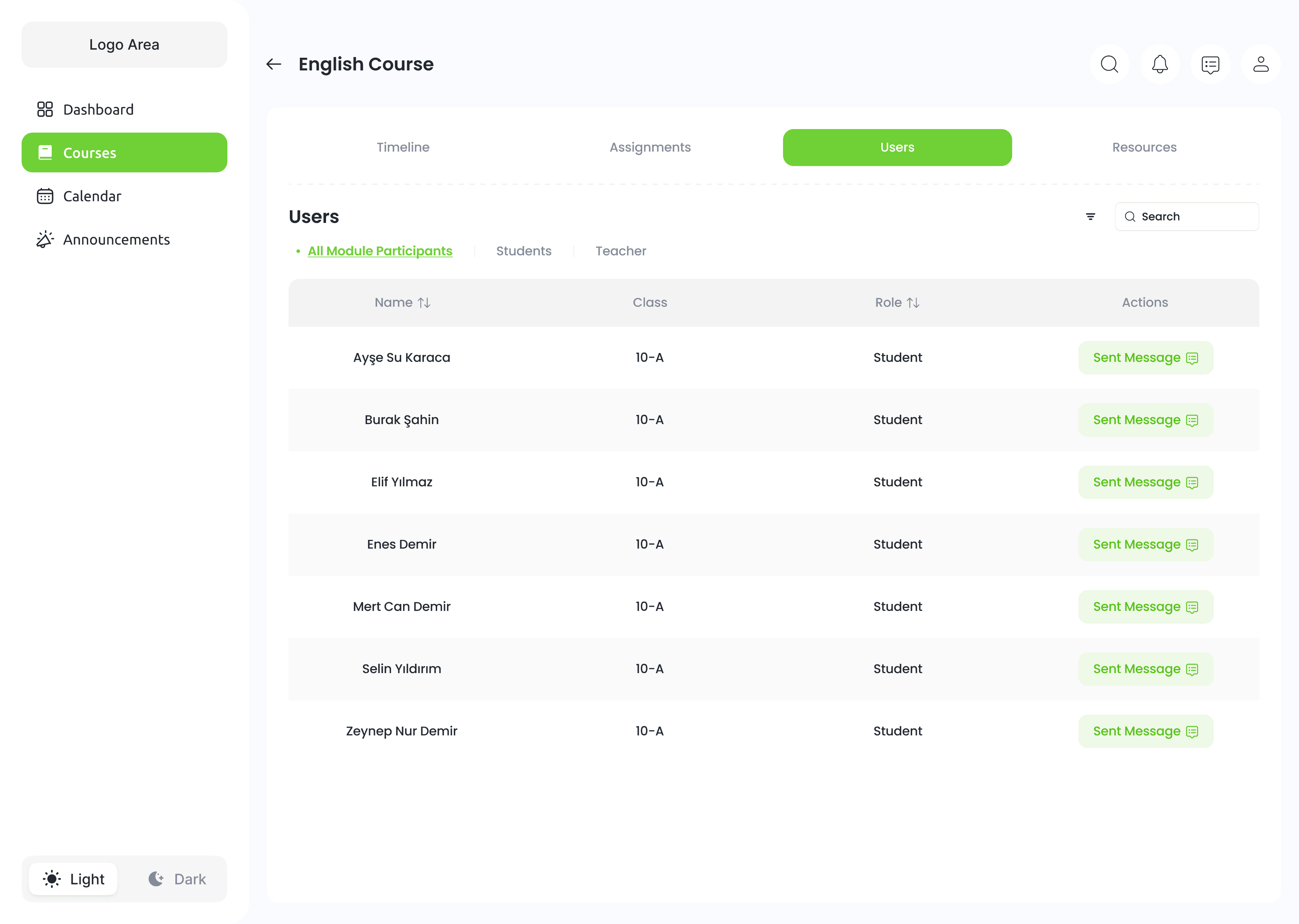Go to Calendar in the sidebar

(x=92, y=196)
